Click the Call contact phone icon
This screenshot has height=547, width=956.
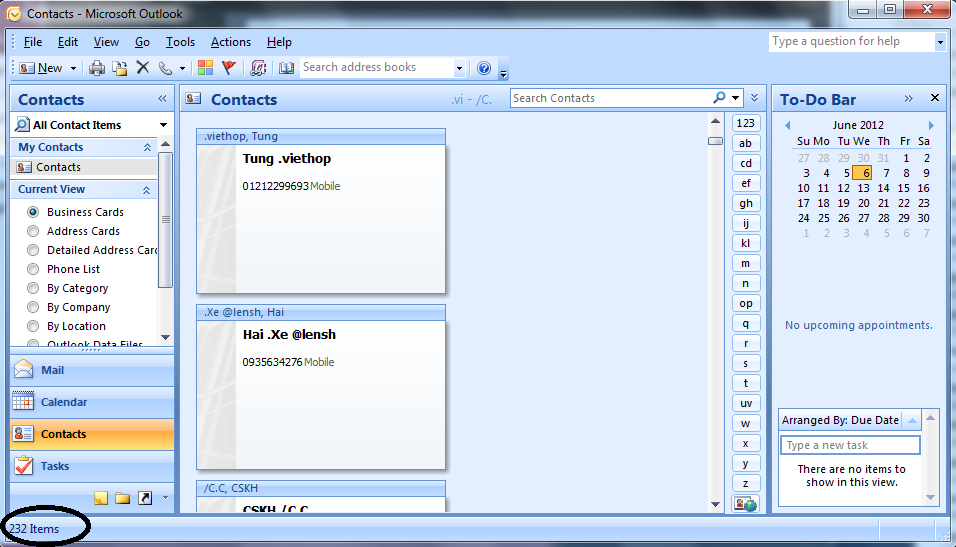165,68
